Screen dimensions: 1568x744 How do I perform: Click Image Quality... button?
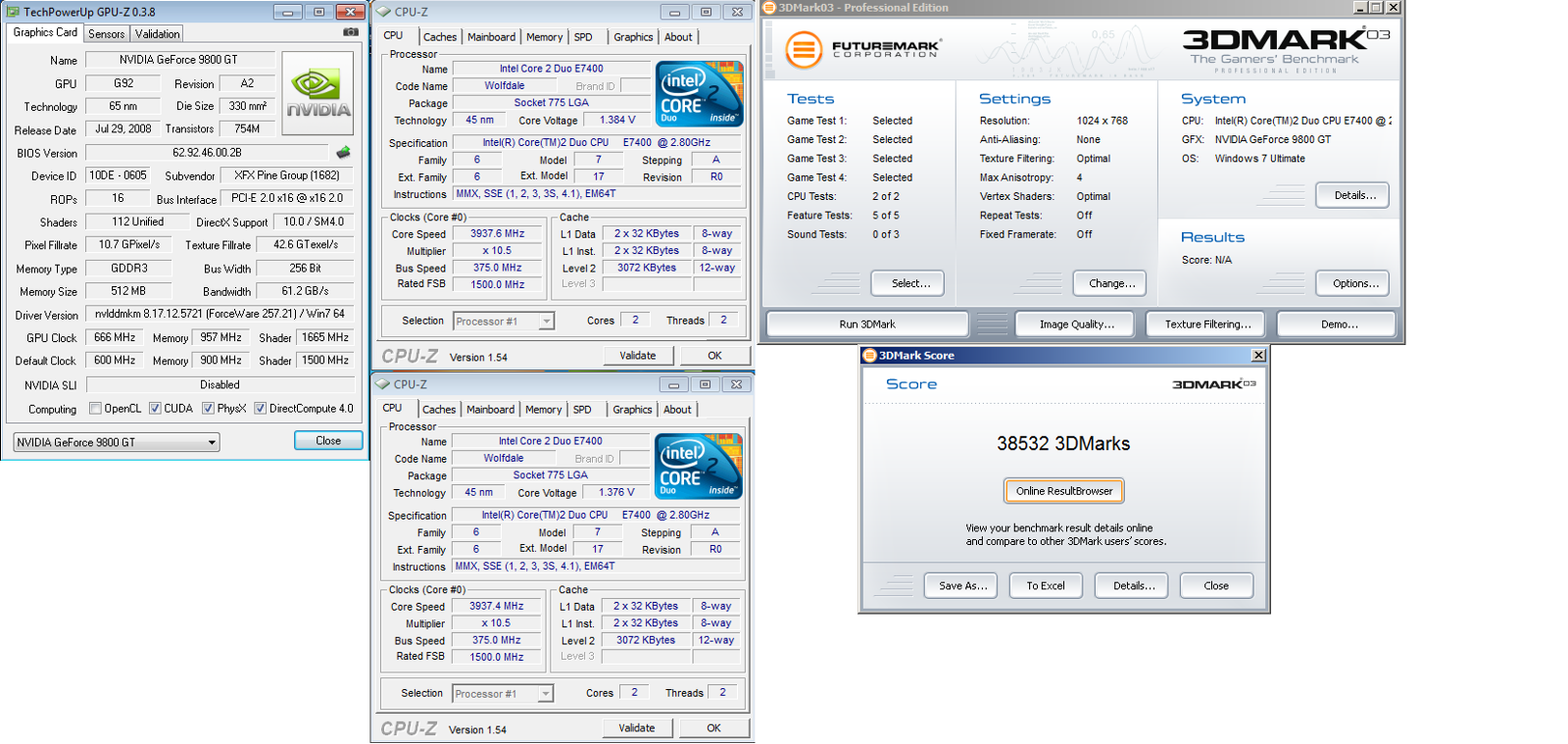coord(1074,324)
